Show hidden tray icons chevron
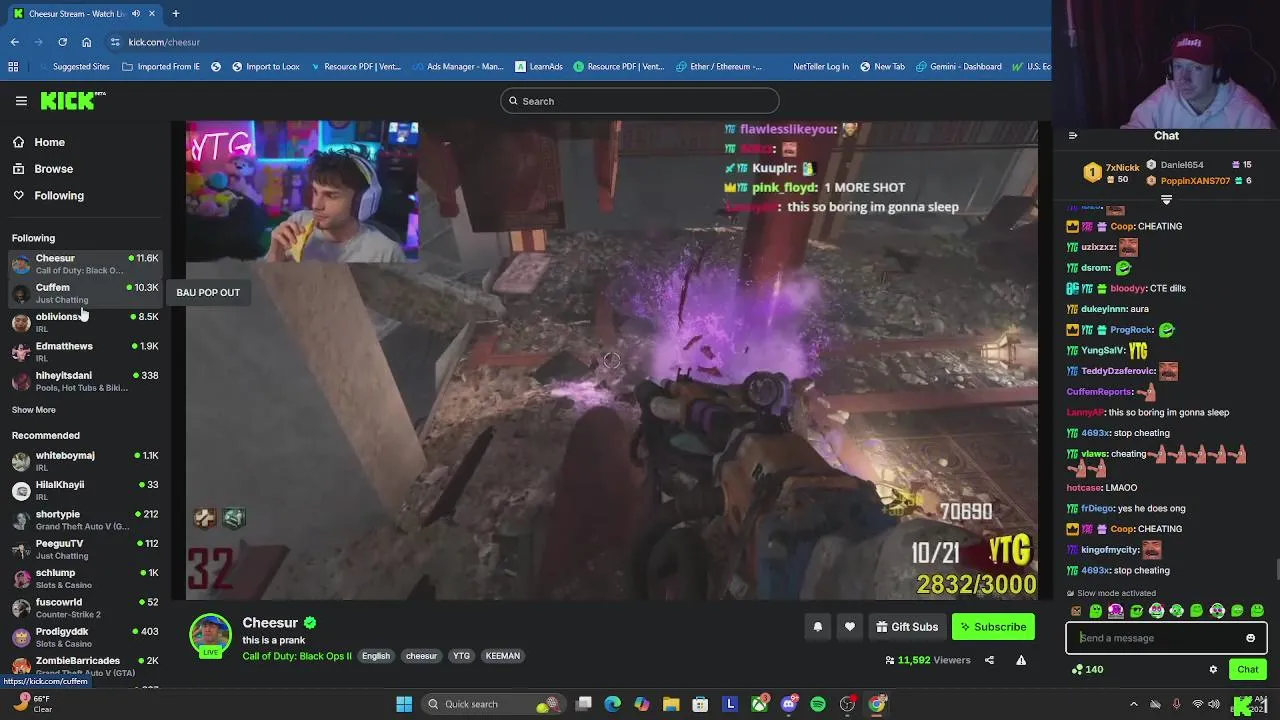Image resolution: width=1280 pixels, height=720 pixels. tap(1133, 704)
